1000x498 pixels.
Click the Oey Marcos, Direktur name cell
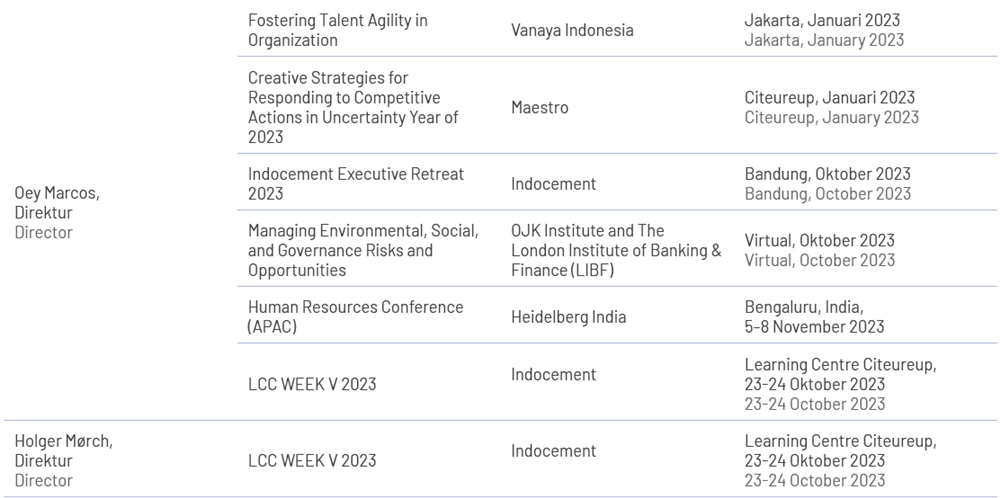[57, 212]
